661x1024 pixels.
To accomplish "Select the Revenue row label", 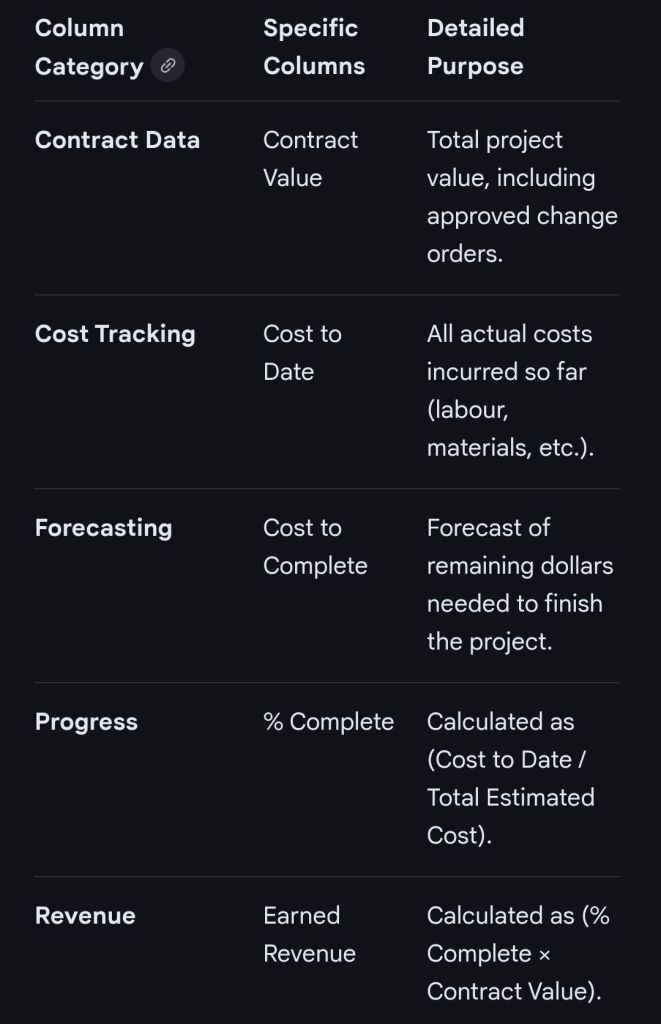I will [x=85, y=916].
